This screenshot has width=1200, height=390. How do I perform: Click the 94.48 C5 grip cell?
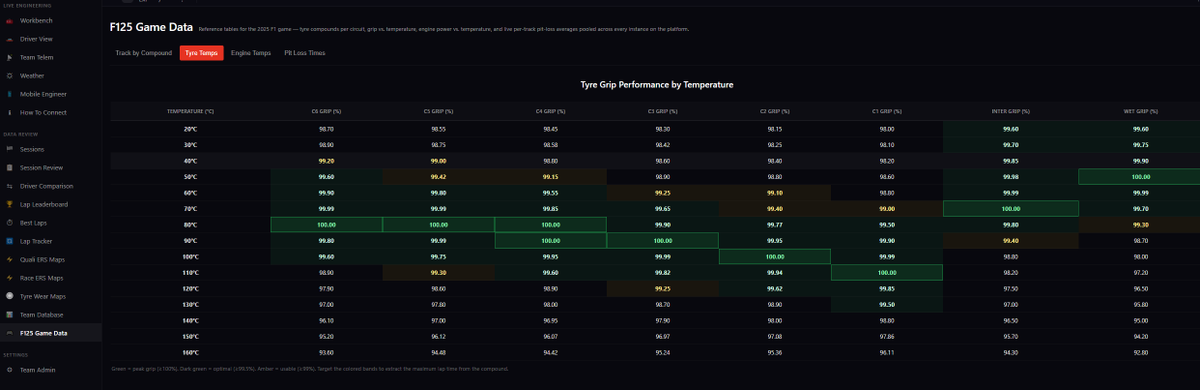click(x=438, y=352)
